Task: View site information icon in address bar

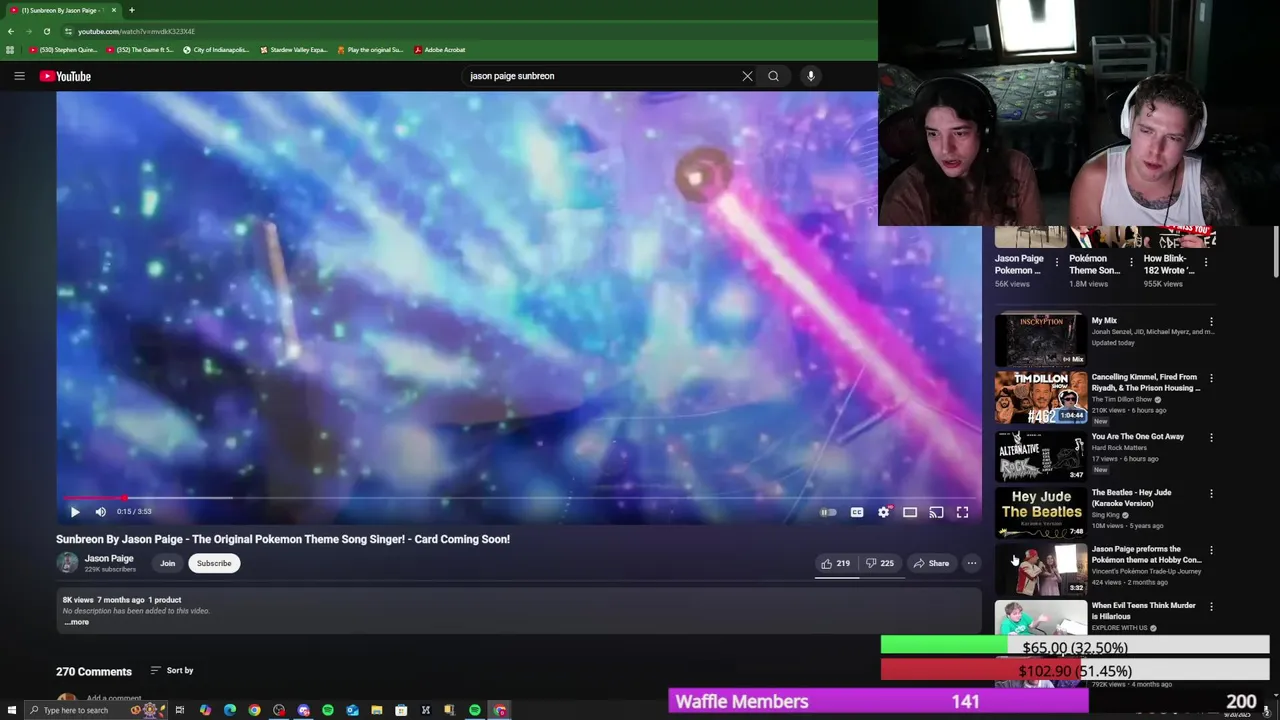Action: click(x=68, y=31)
